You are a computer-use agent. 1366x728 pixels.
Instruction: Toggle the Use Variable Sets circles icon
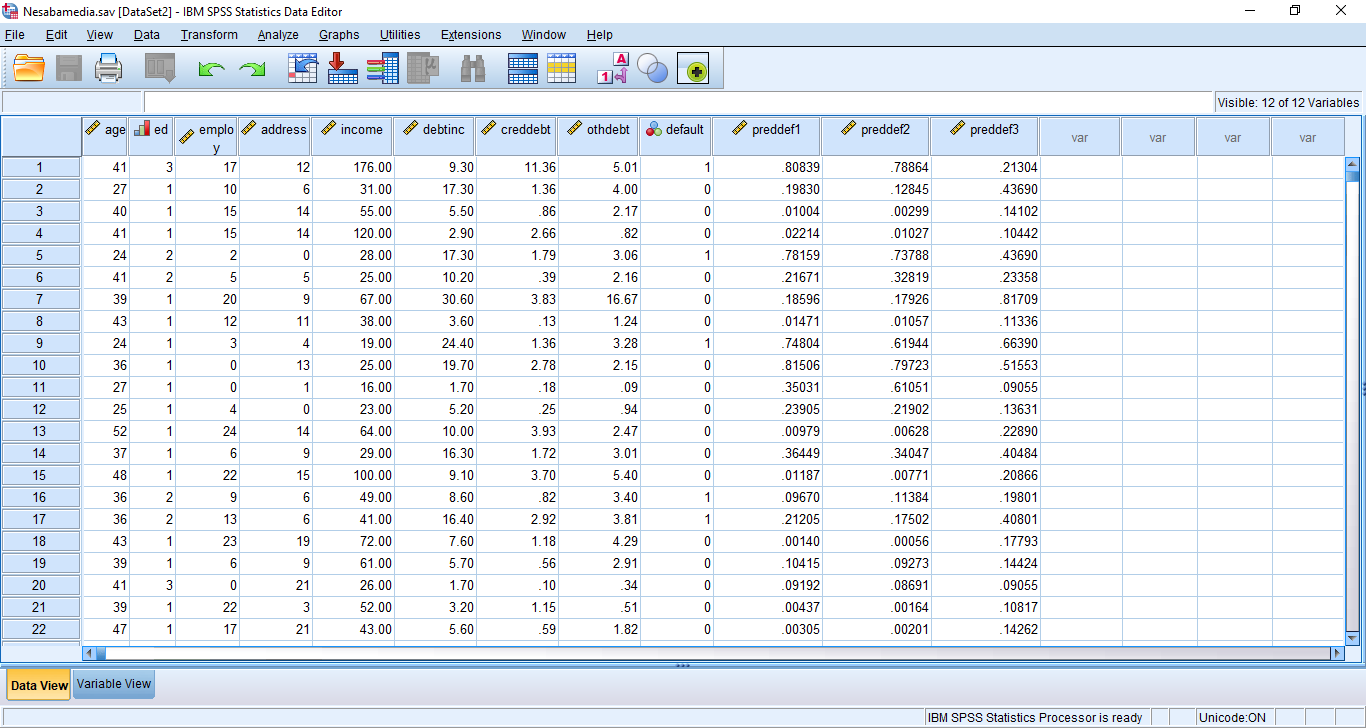click(x=652, y=69)
